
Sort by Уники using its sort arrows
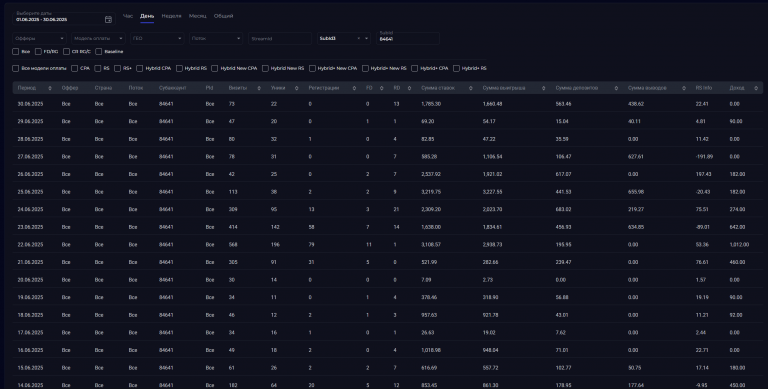click(296, 88)
